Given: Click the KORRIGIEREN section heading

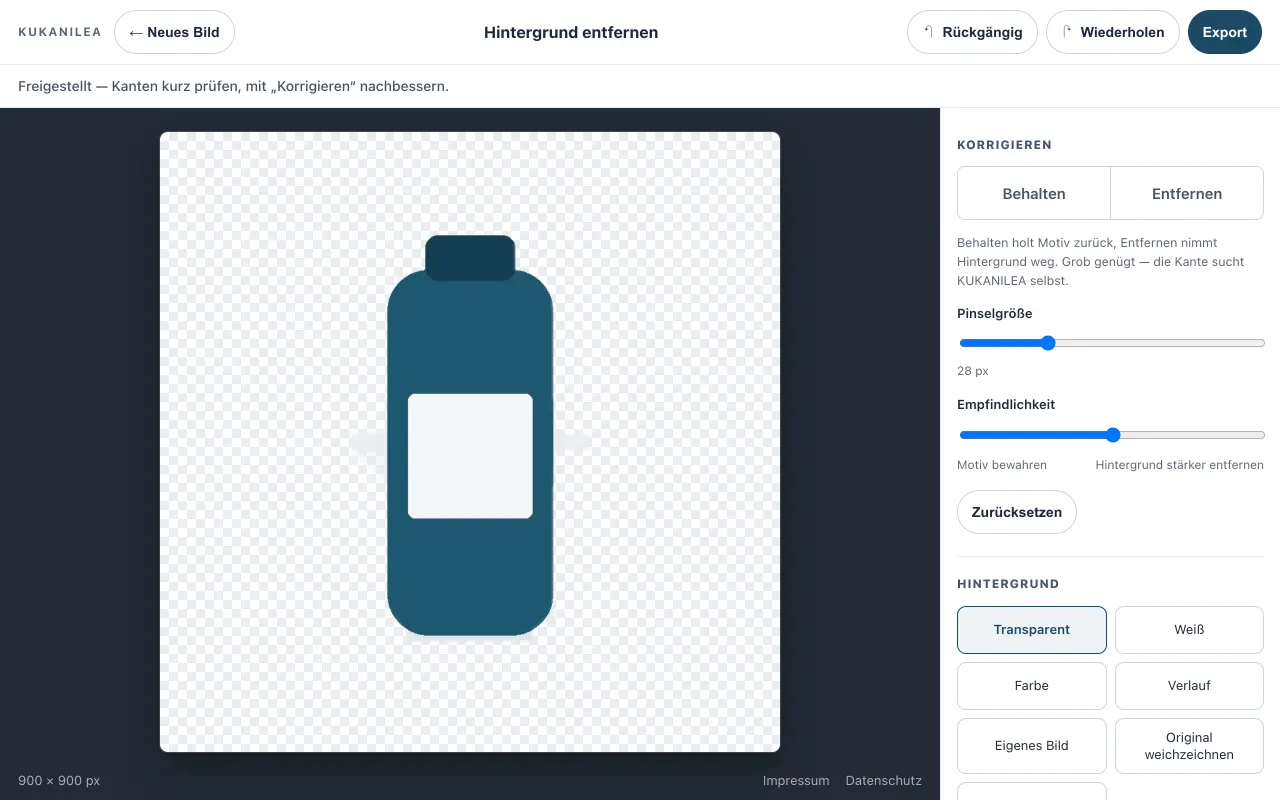Looking at the screenshot, I should [1005, 145].
